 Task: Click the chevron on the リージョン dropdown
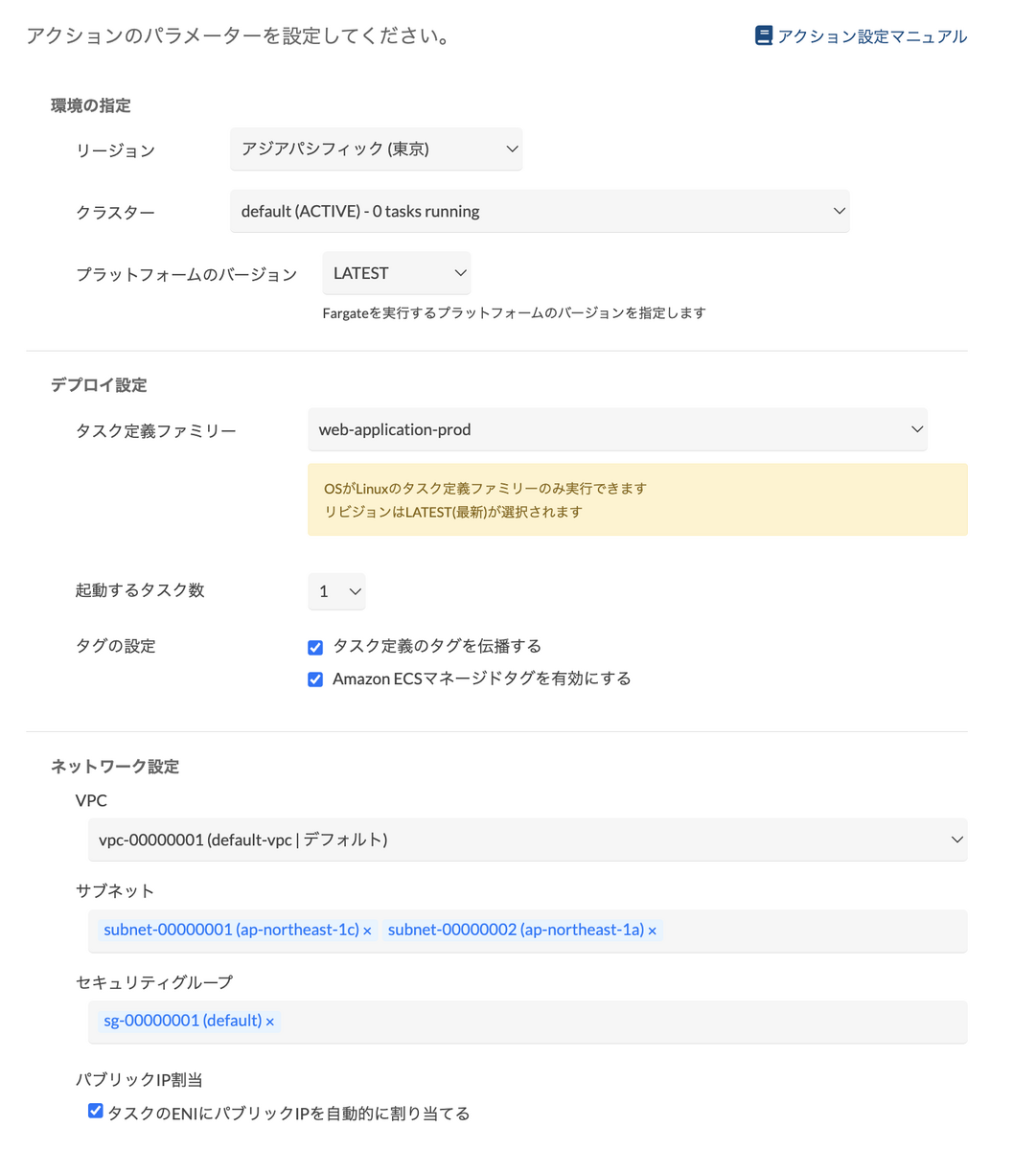coord(509,149)
